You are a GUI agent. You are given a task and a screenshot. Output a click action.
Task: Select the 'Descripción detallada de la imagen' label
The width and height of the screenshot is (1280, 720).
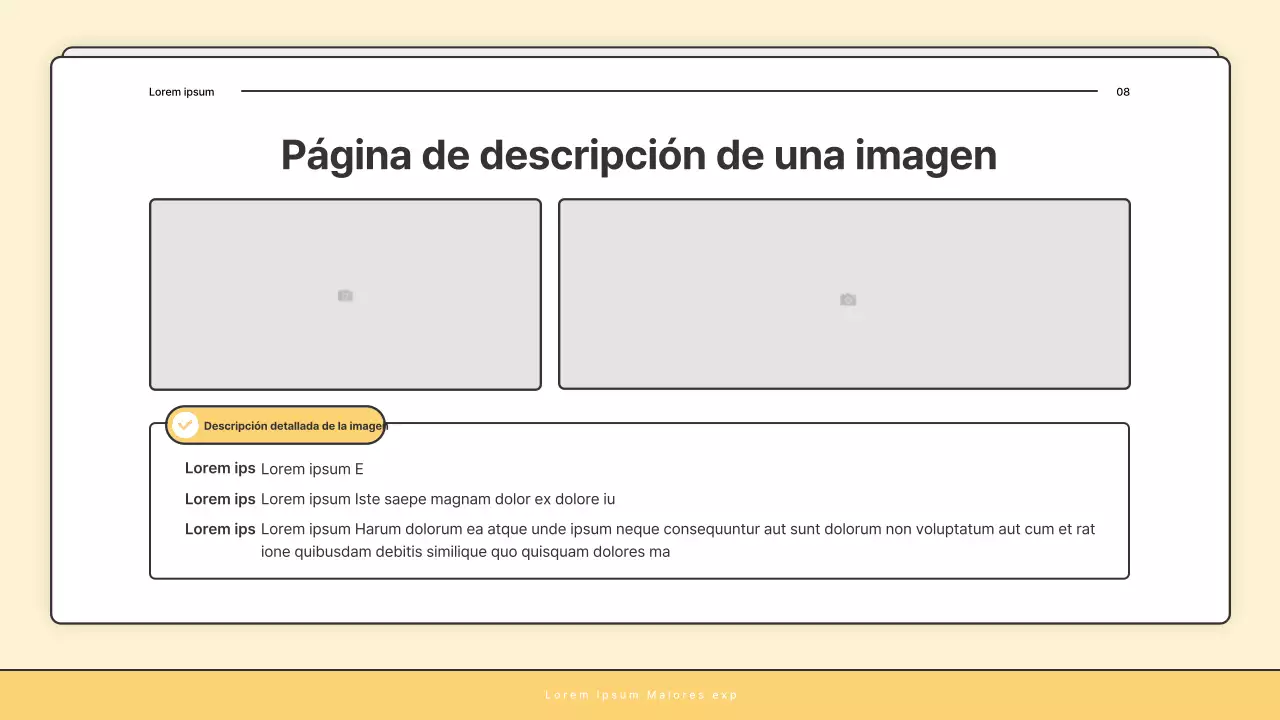(293, 425)
